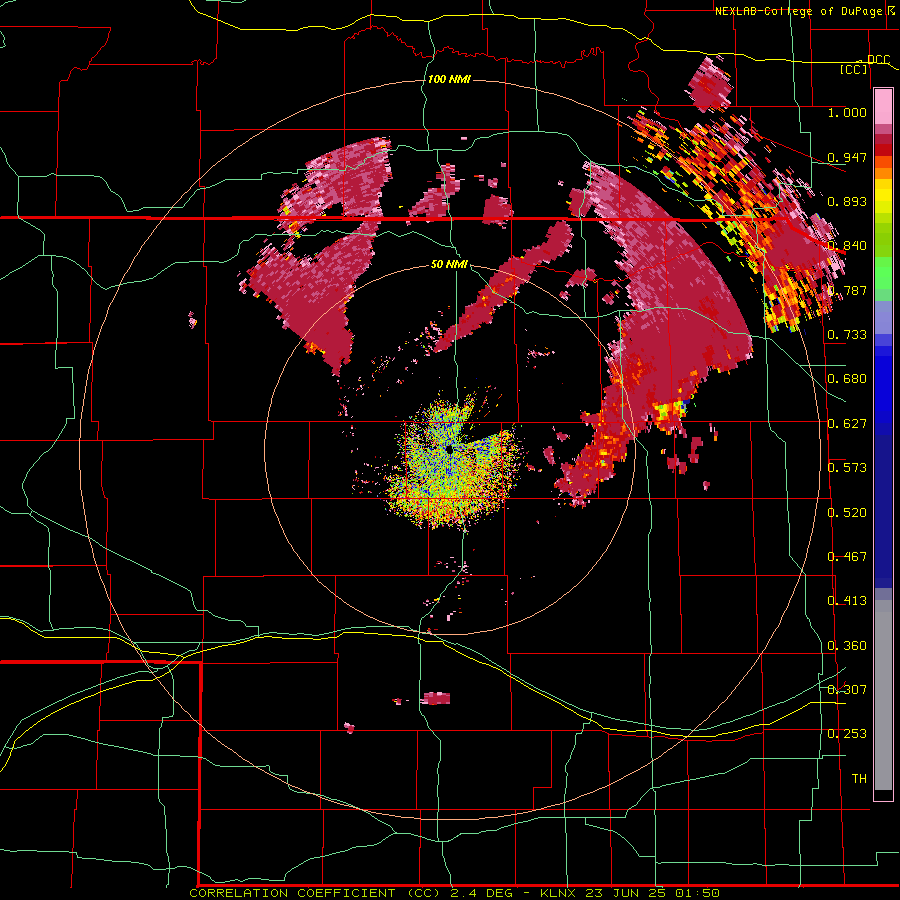Click the DCC label above the scale

click(x=878, y=60)
